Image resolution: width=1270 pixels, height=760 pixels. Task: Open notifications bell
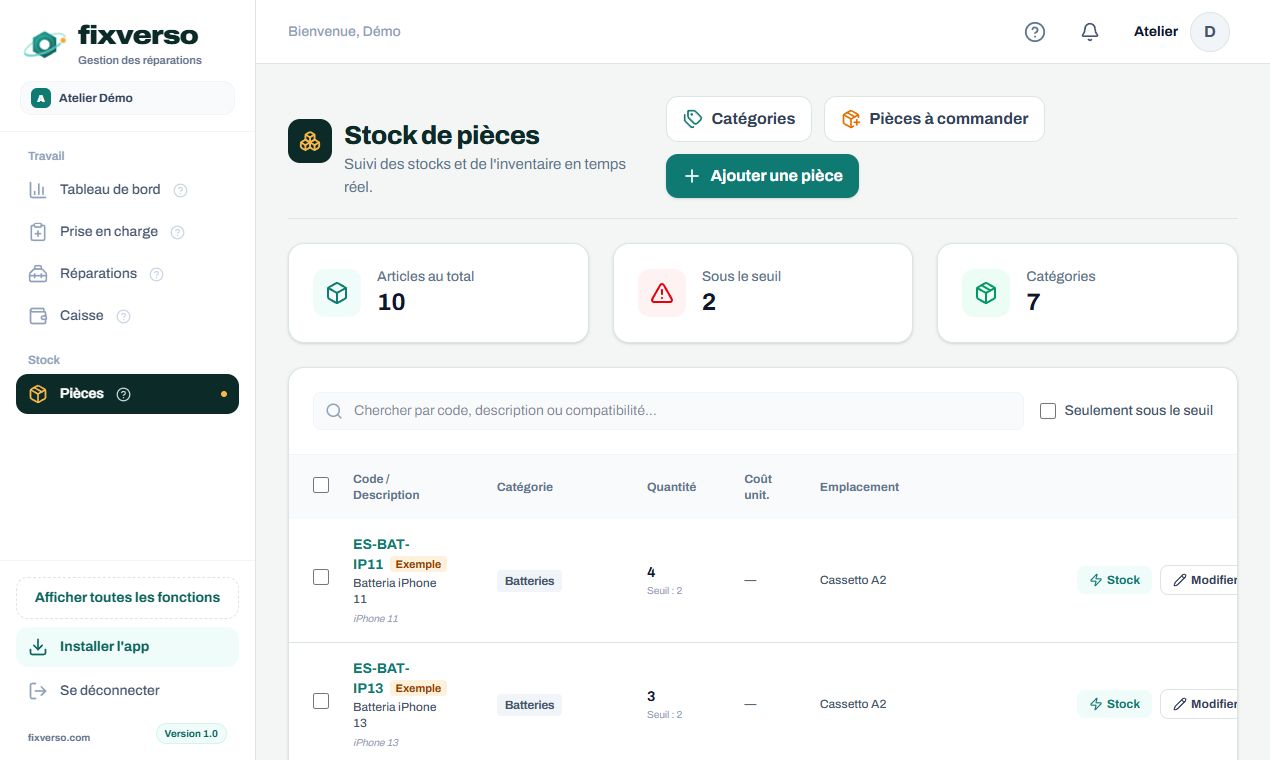(x=1090, y=32)
